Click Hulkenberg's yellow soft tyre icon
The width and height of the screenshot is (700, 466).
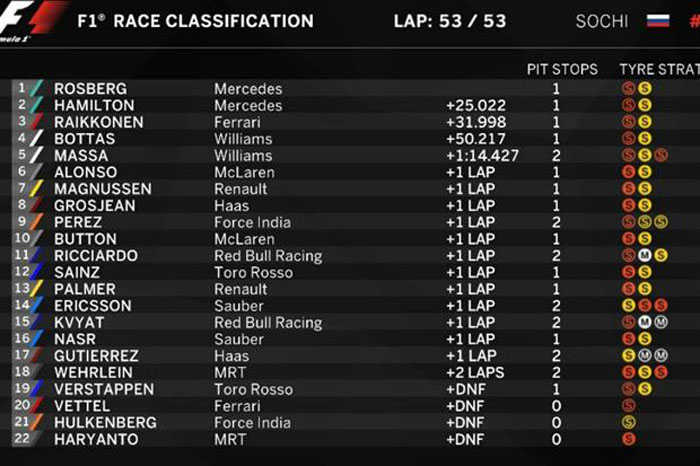[x=629, y=422]
